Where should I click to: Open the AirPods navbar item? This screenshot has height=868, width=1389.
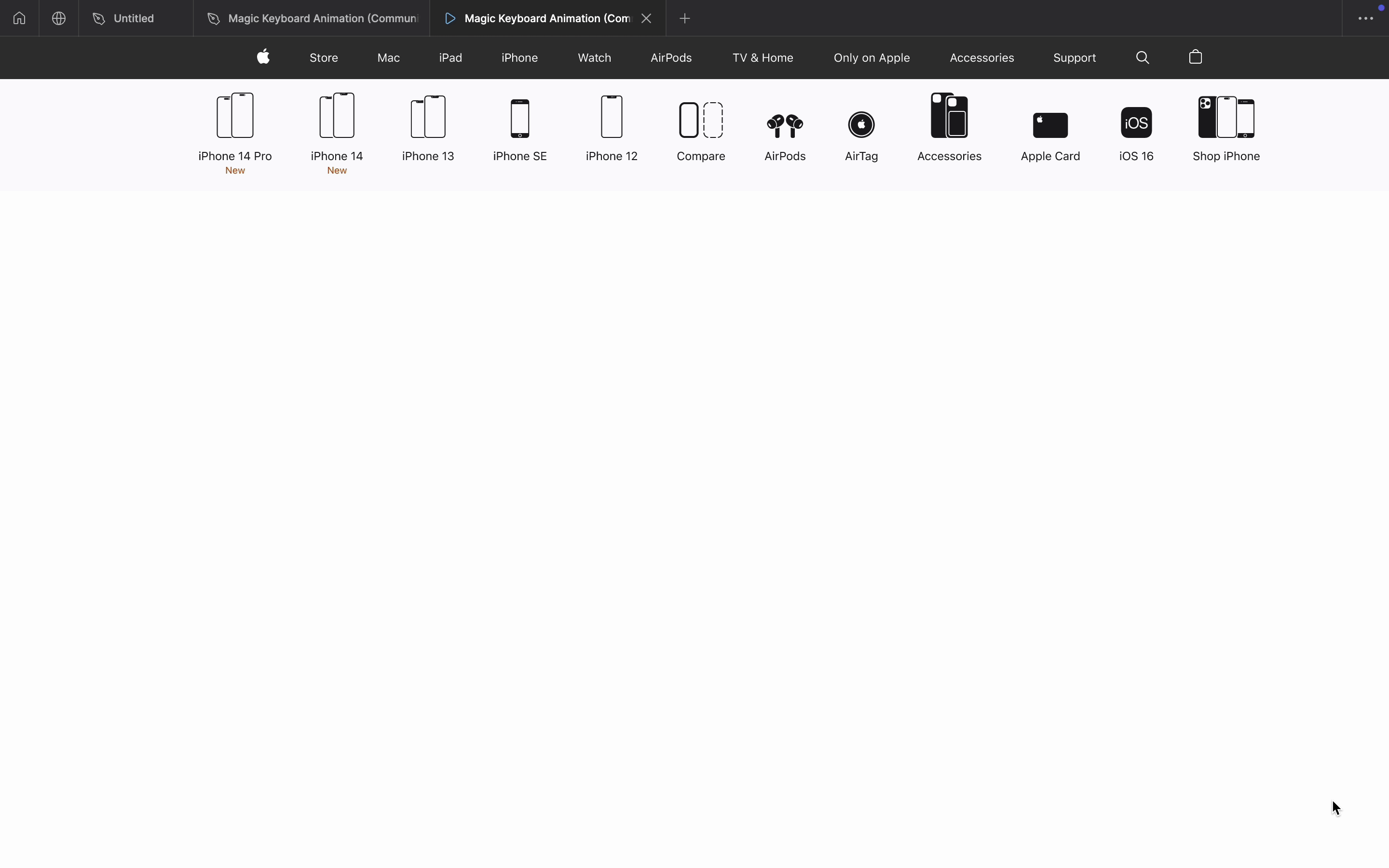(671, 58)
